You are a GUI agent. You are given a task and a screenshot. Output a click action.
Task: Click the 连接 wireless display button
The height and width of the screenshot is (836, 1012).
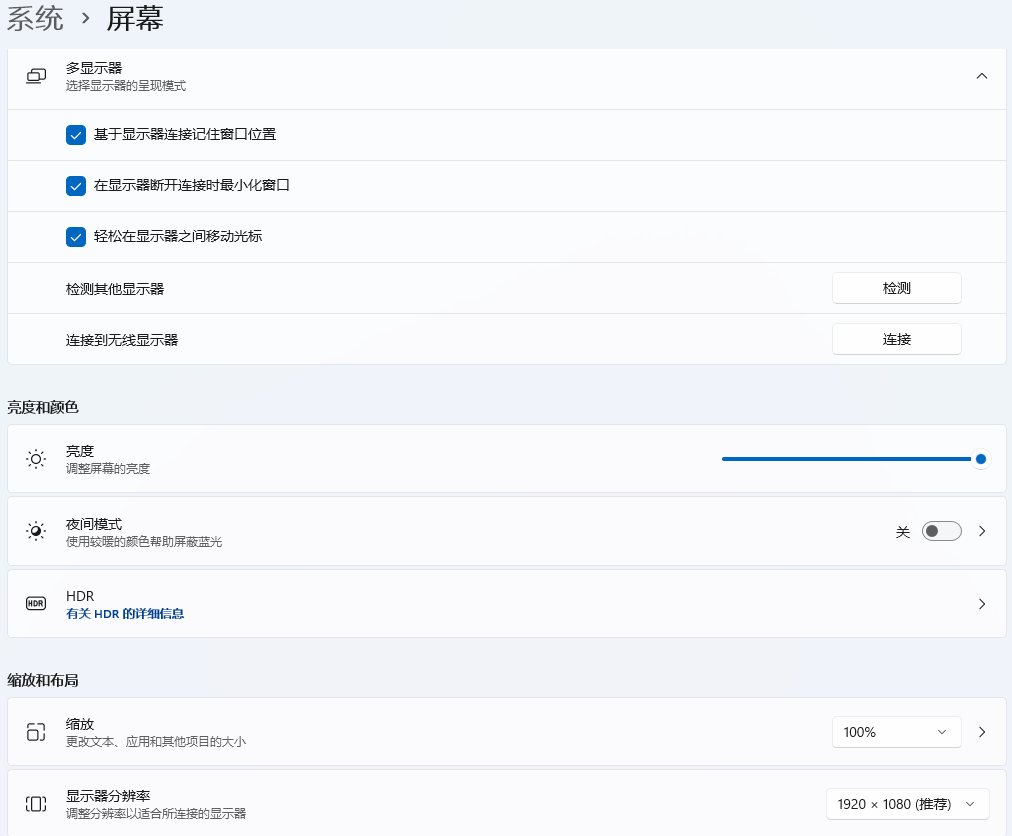(x=896, y=339)
